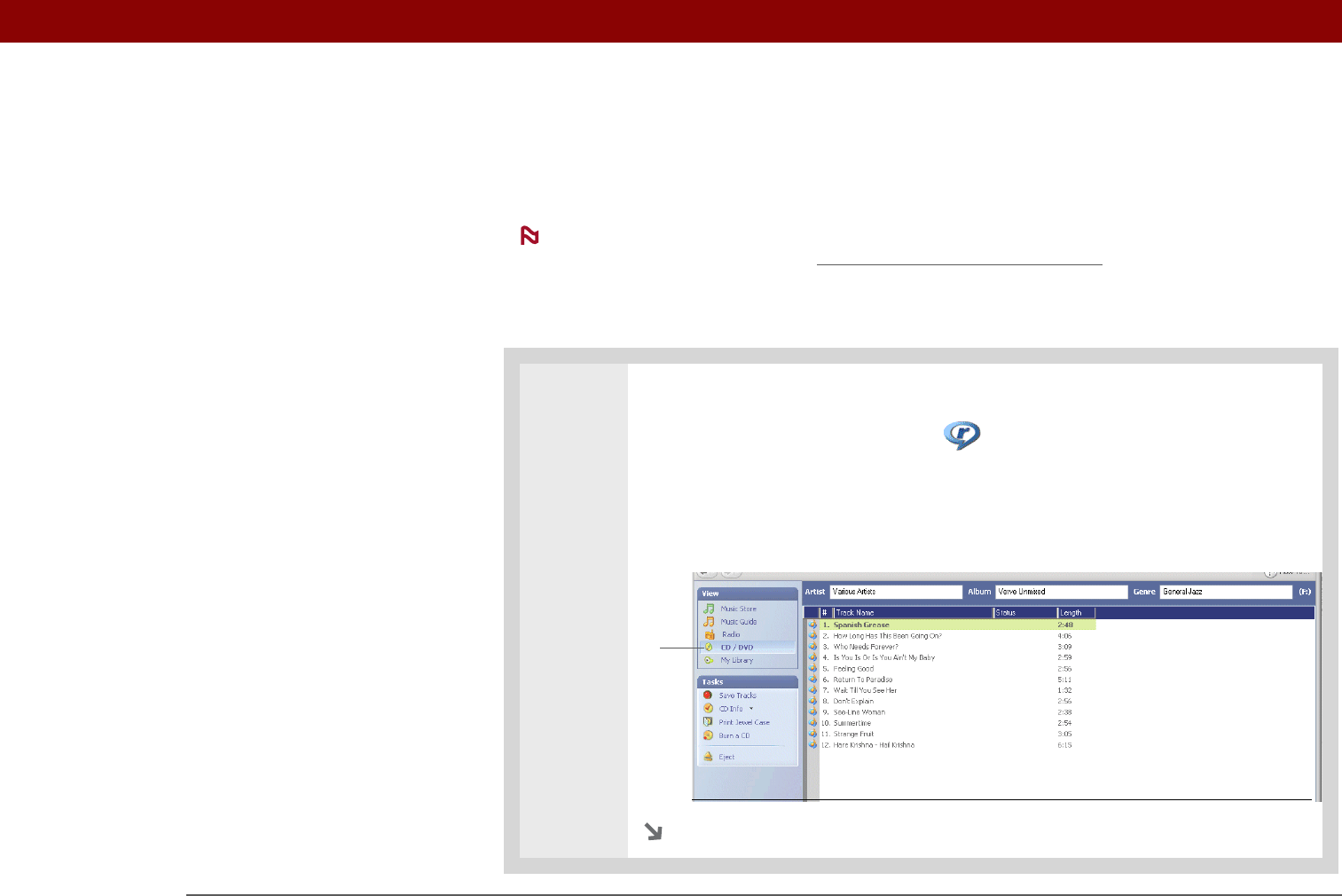Sort by the Status column header
This screenshot has width=1342, height=896.
1025,613
